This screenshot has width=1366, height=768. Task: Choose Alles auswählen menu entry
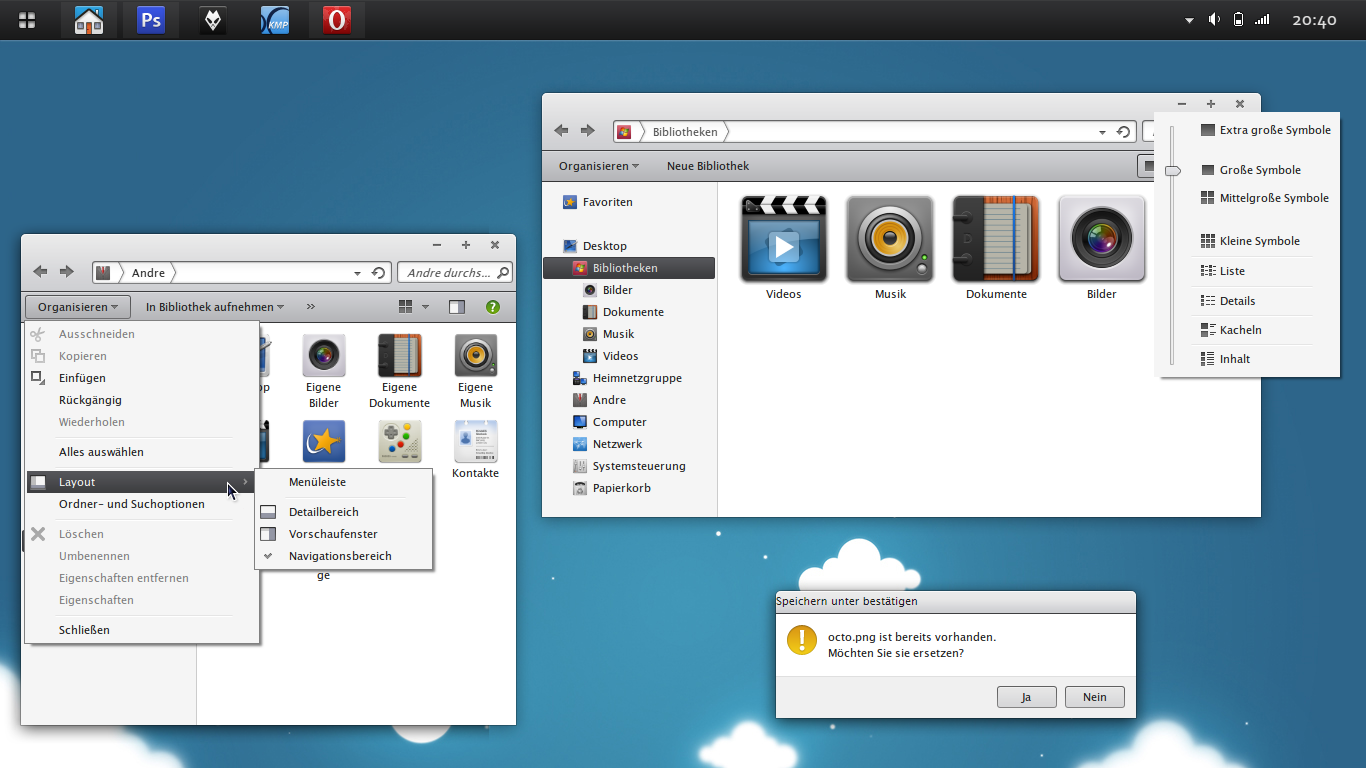tap(142, 452)
